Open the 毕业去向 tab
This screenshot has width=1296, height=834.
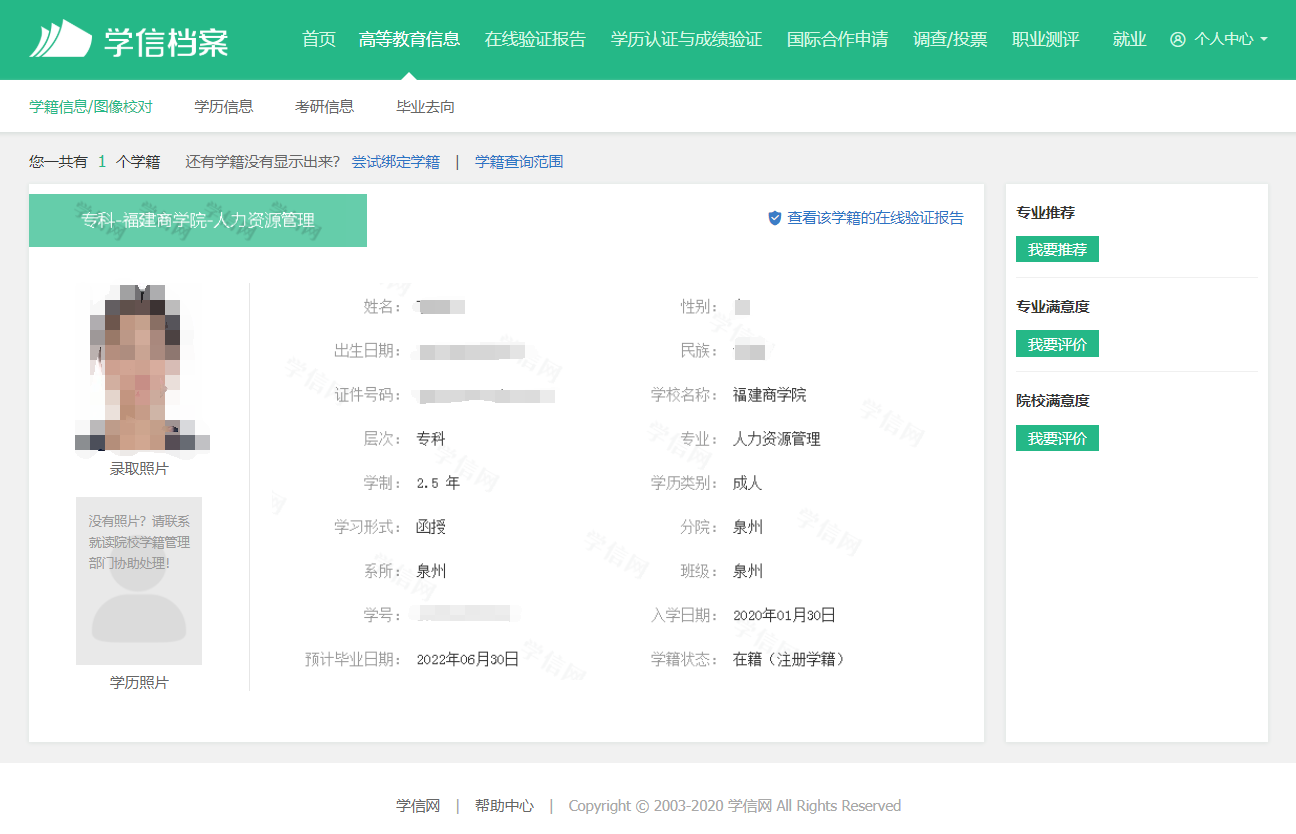(x=424, y=106)
